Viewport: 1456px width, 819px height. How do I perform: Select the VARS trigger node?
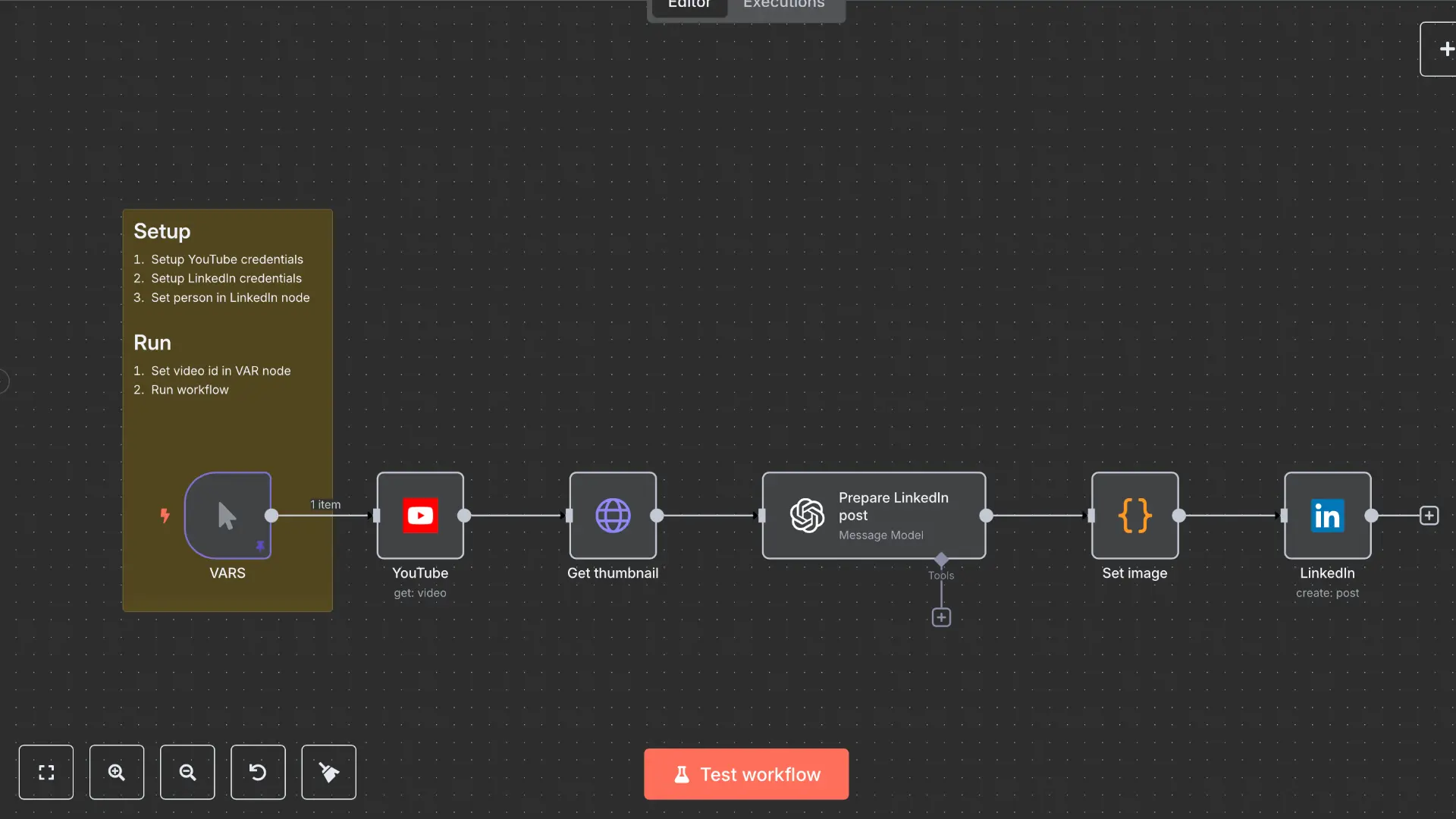pyautogui.click(x=227, y=516)
